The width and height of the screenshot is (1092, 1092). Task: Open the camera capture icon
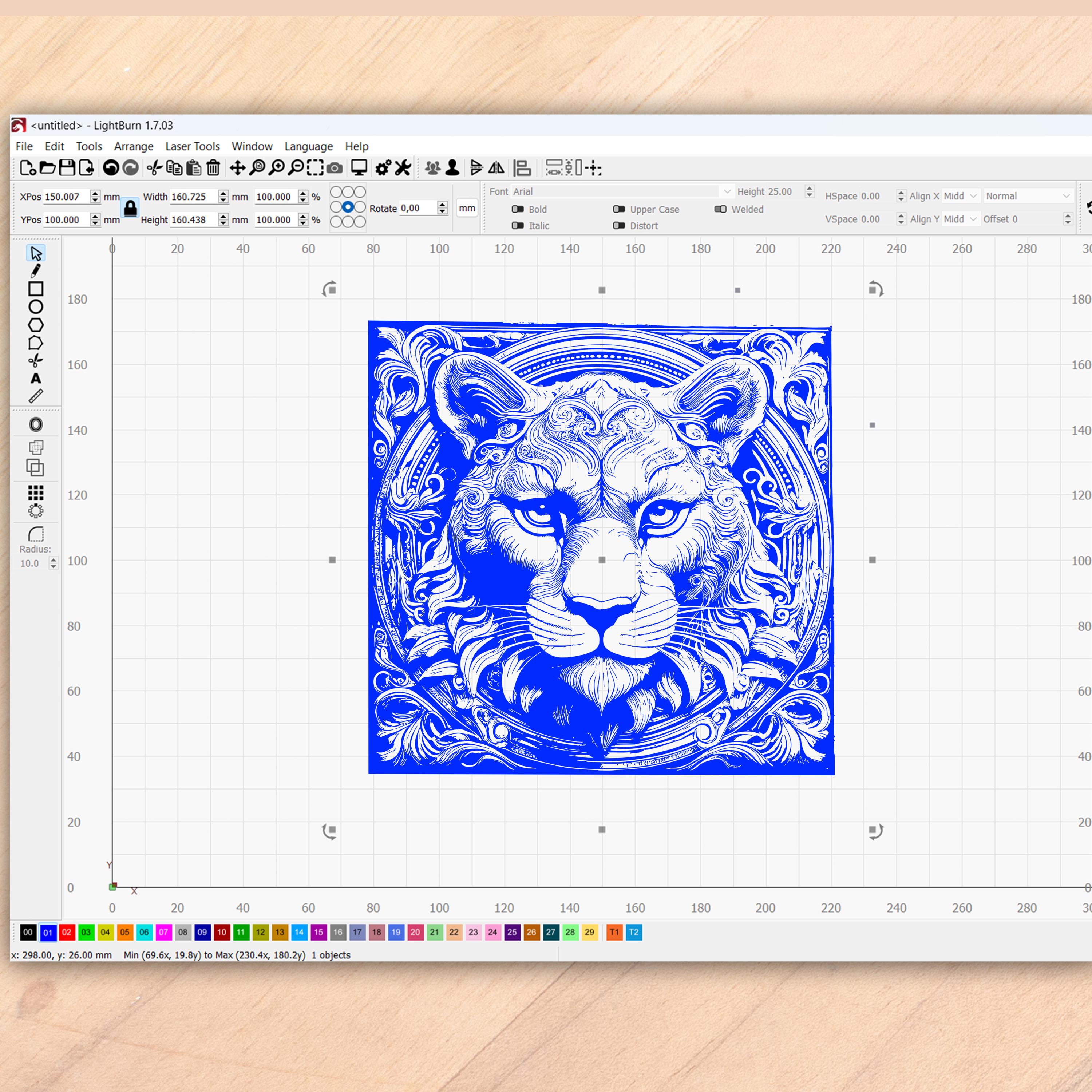coord(335,168)
